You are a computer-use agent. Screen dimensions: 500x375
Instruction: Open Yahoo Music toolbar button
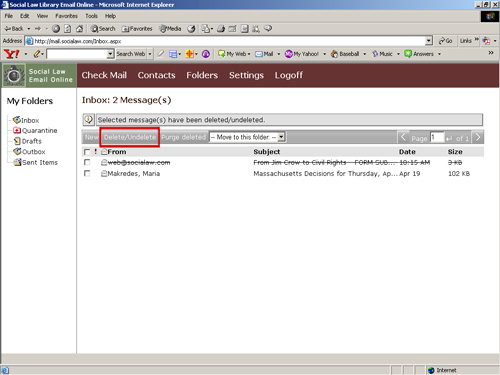pos(382,54)
